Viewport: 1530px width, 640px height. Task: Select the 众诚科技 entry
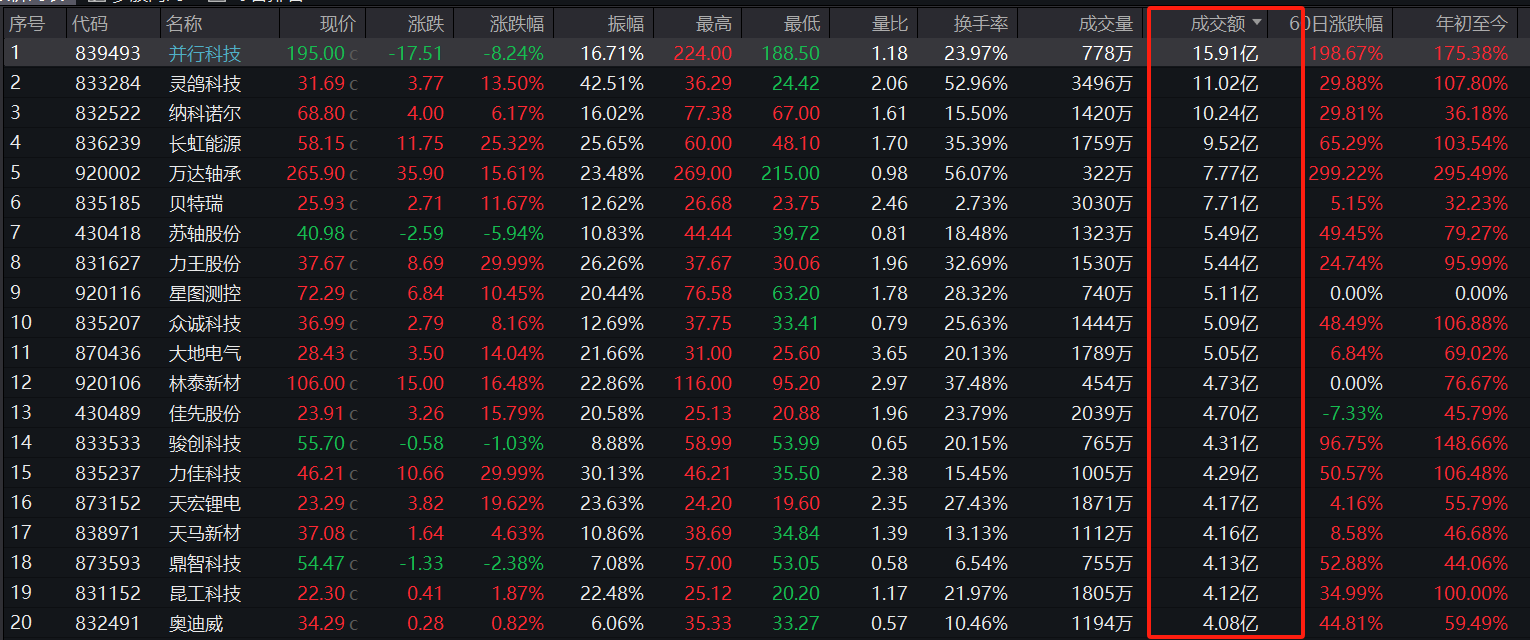pyautogui.click(x=205, y=323)
